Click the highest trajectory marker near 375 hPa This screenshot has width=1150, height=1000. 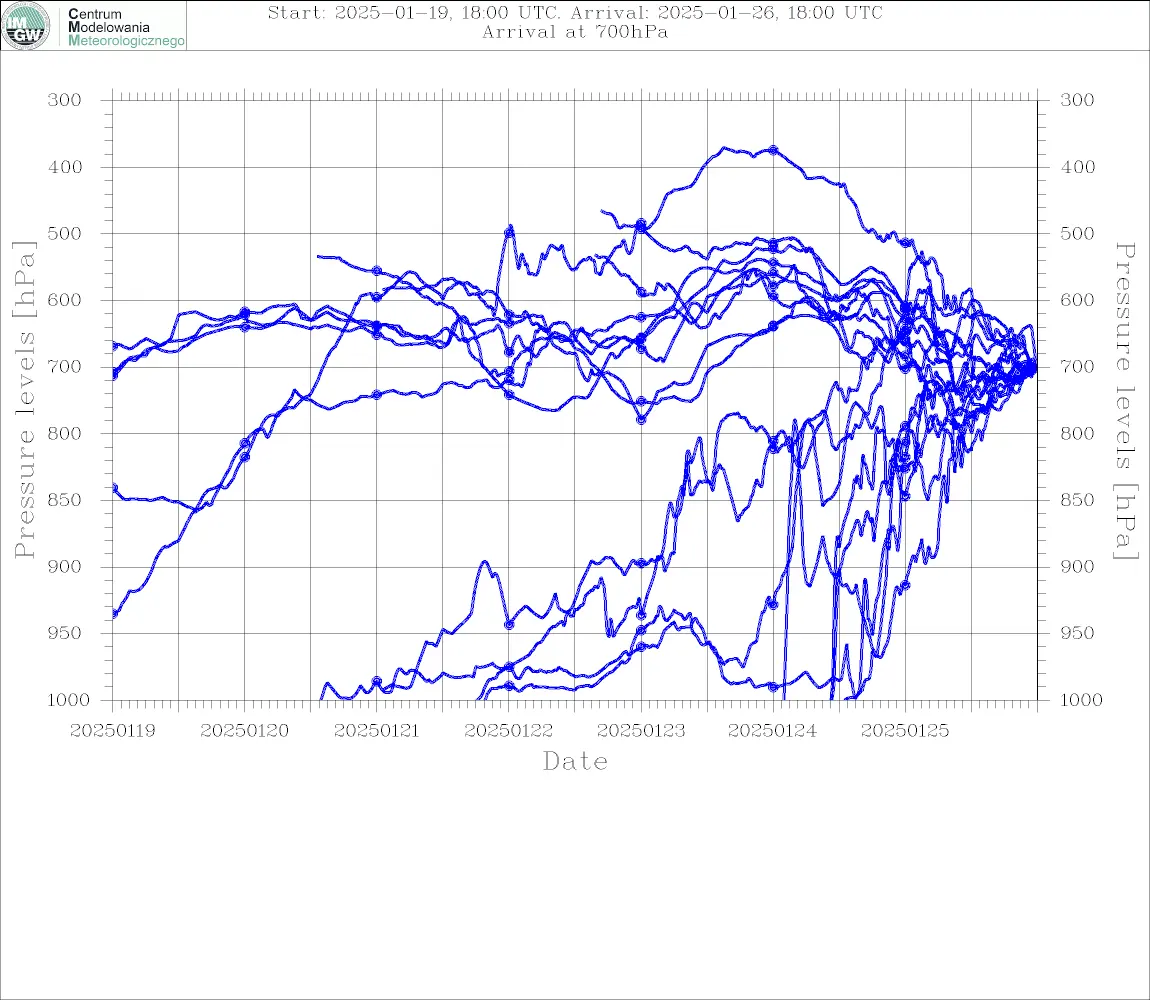click(x=773, y=150)
